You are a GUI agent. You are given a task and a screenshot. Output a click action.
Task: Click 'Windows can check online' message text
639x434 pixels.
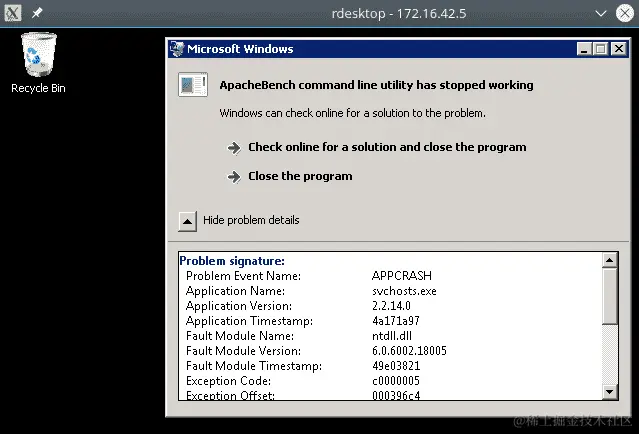[x=353, y=113]
